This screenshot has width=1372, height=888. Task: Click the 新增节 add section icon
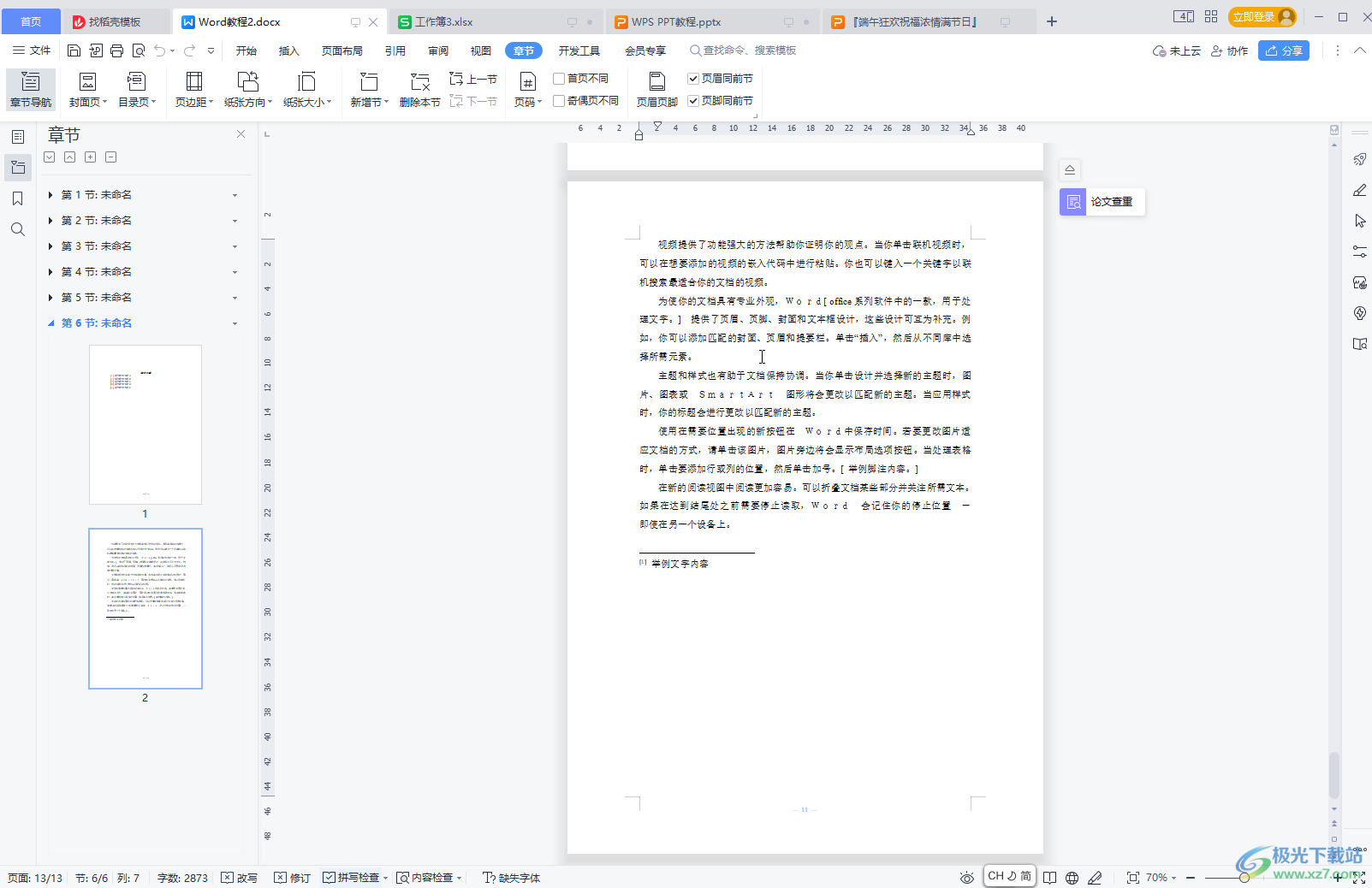pyautogui.click(x=369, y=90)
